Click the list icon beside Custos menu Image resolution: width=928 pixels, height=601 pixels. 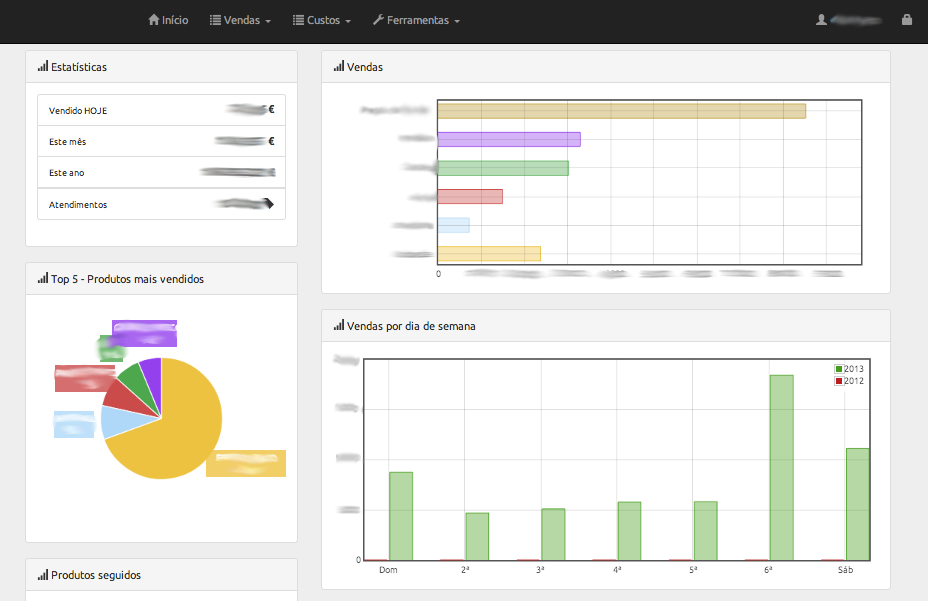(298, 20)
